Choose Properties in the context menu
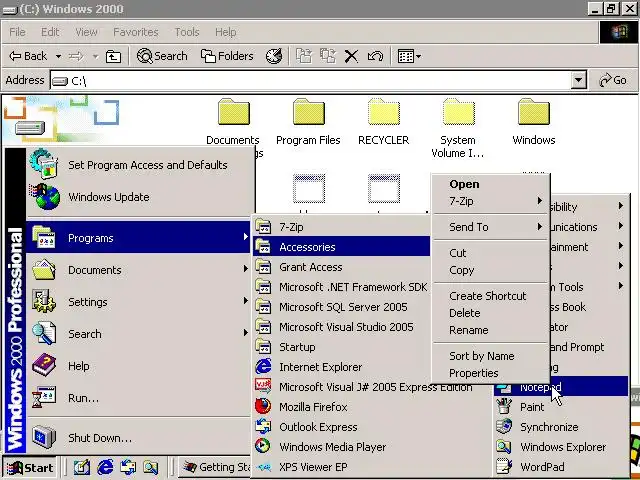Viewport: 640px width, 480px height. [490, 373]
